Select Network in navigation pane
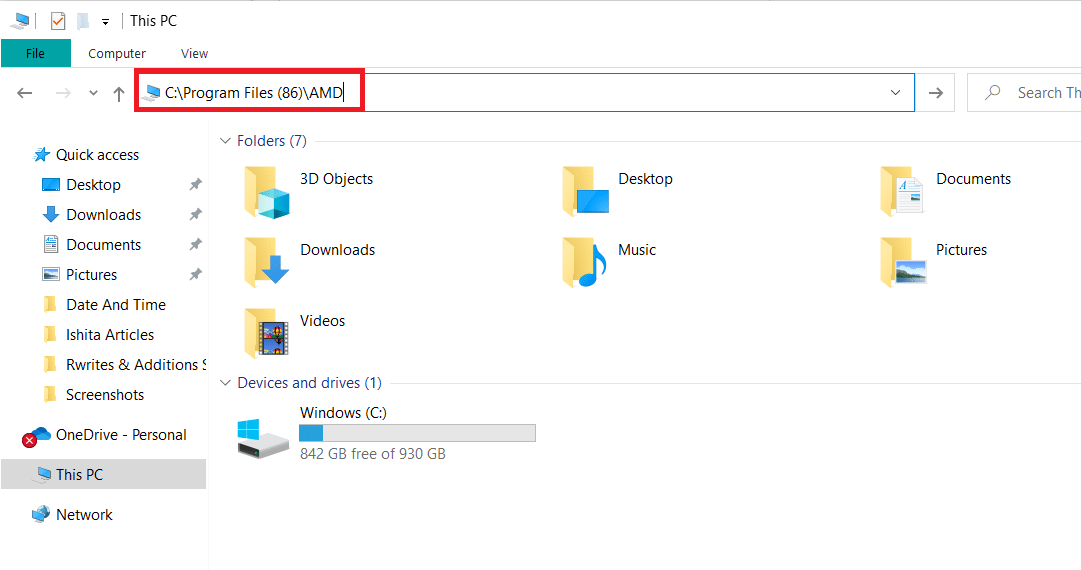This screenshot has width=1081, height=570. (x=84, y=515)
